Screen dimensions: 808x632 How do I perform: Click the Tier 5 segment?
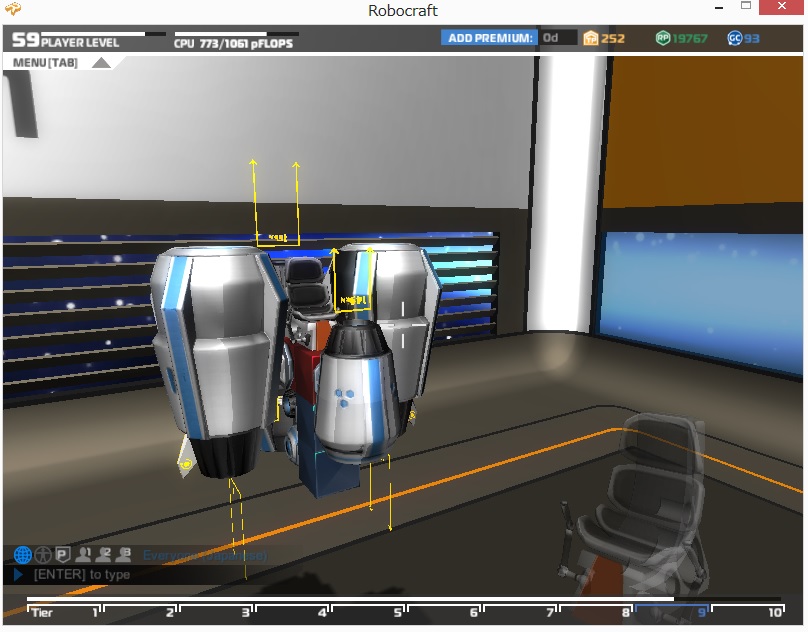pyautogui.click(x=367, y=612)
